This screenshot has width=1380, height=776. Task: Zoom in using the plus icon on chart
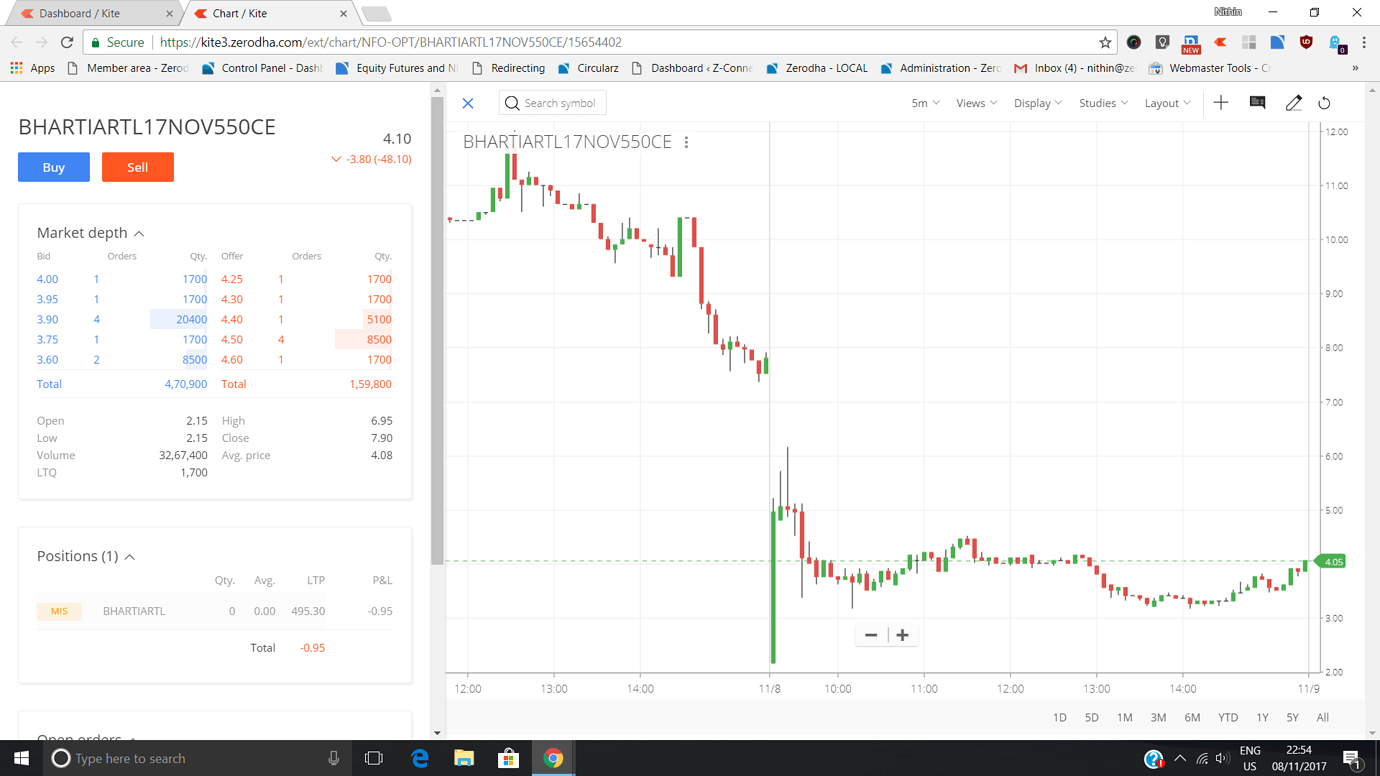pyautogui.click(x=902, y=635)
